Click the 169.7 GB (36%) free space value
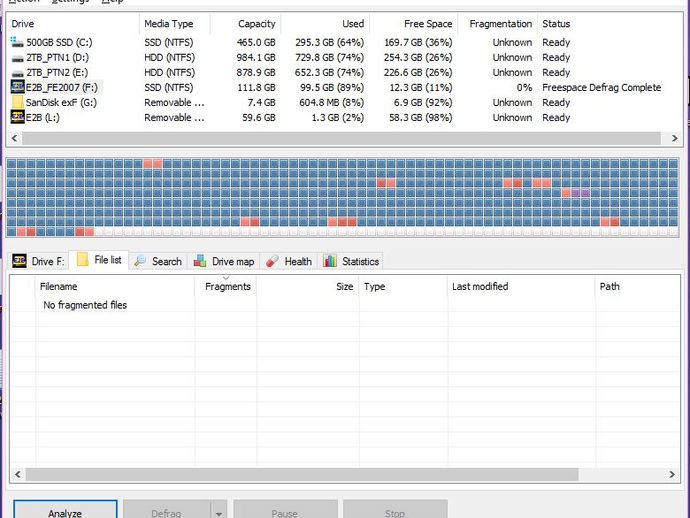The height and width of the screenshot is (518, 690). (418, 43)
